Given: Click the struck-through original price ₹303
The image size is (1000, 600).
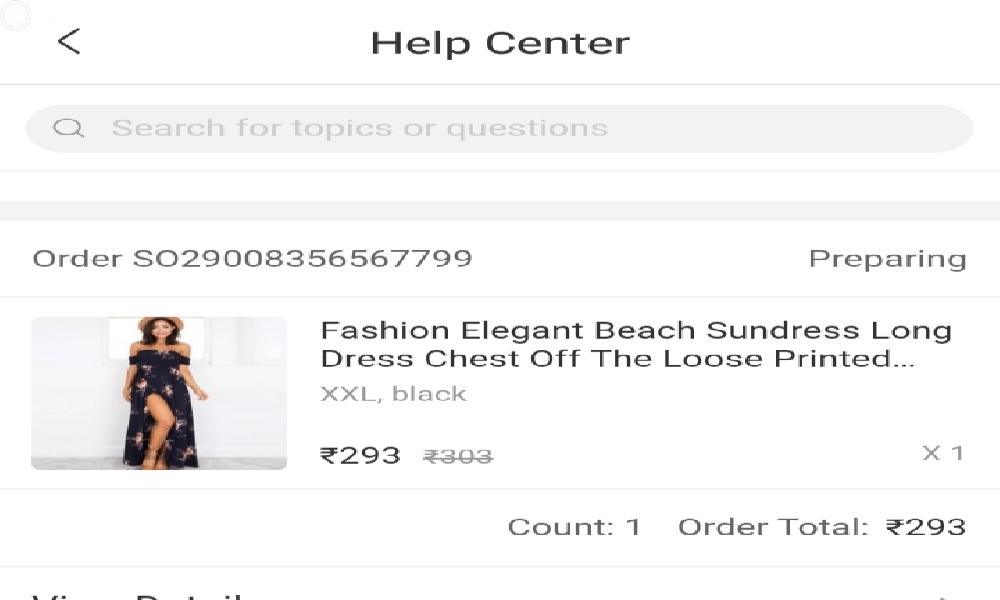Looking at the screenshot, I should coord(458,457).
